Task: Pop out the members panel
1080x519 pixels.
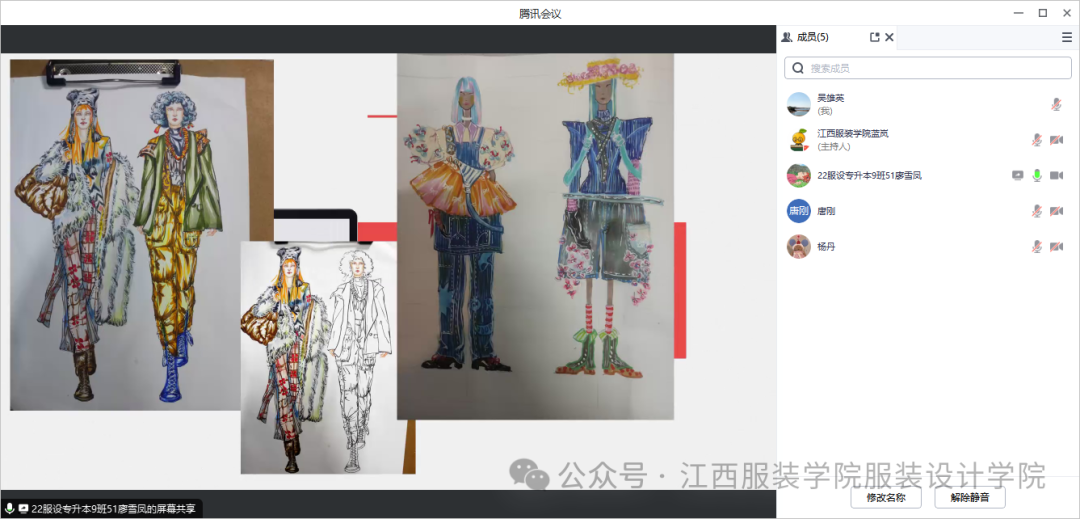Action: pos(875,37)
